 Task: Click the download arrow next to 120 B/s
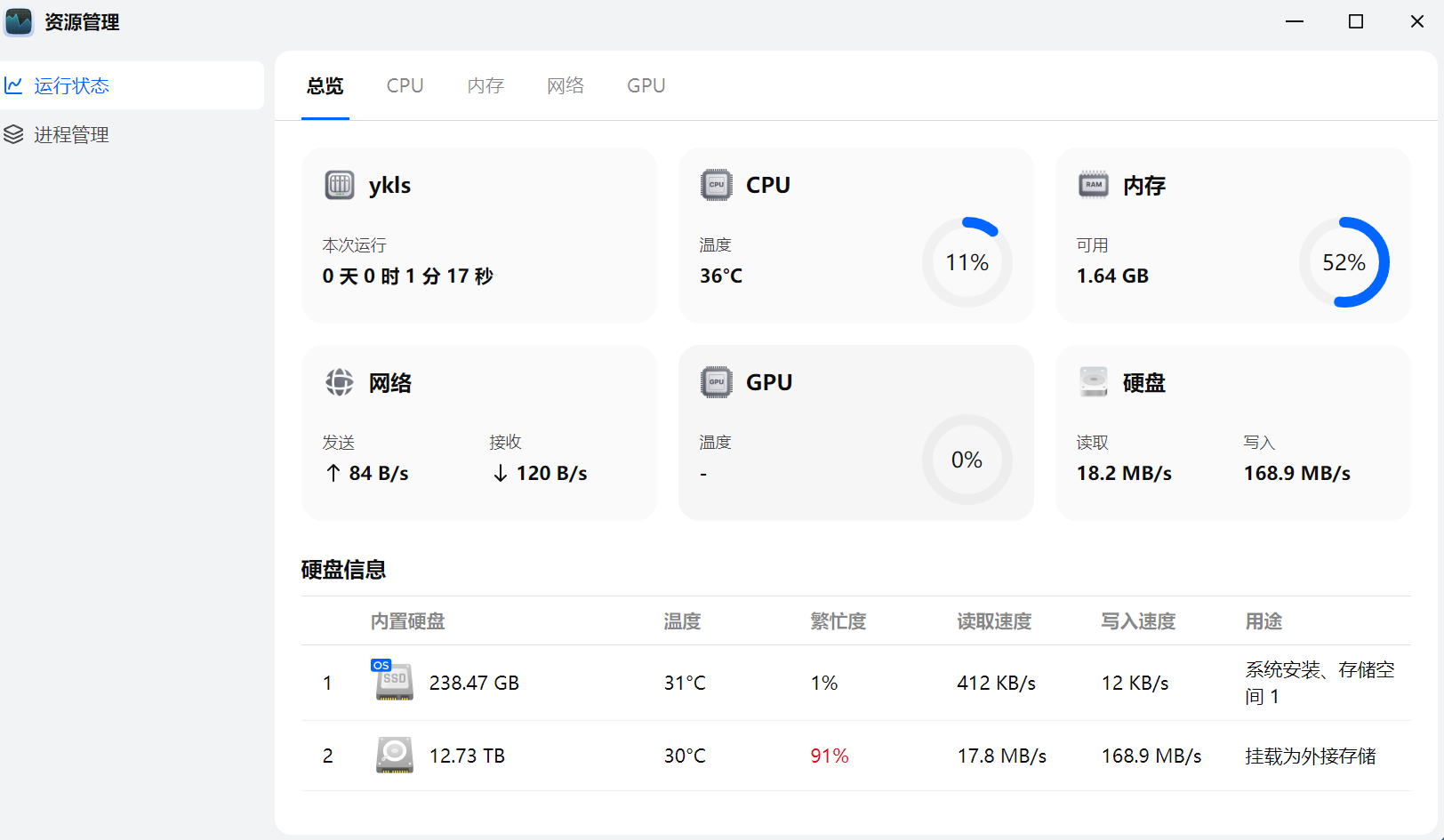point(501,473)
